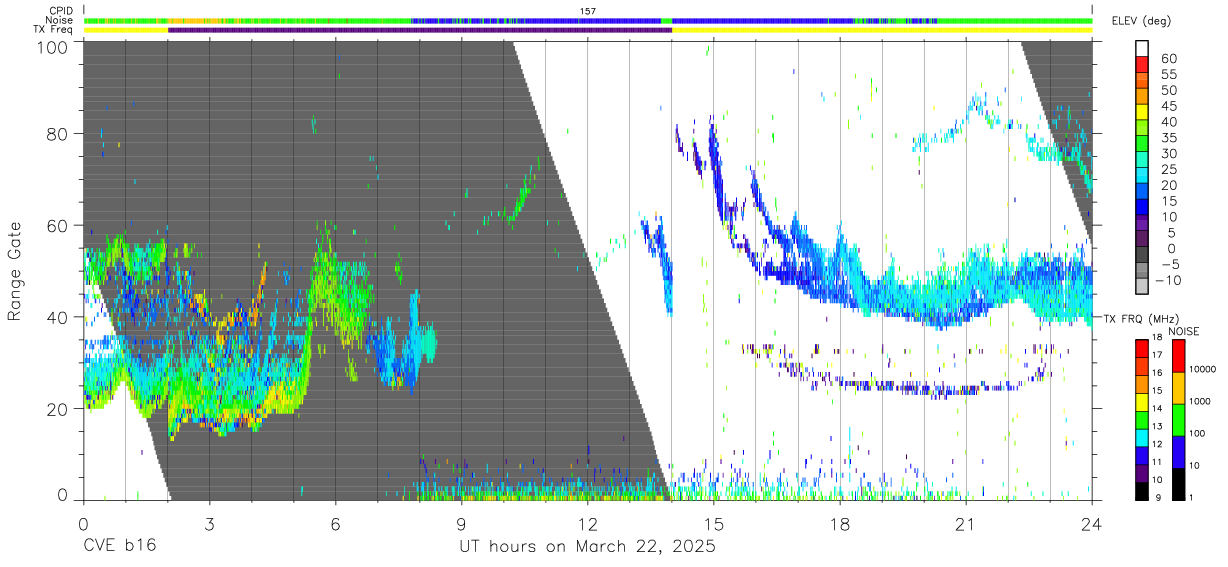The height and width of the screenshot is (567, 1228).
Task: Click the 'TX FRQ (MHz)' legend title
Action: (1141, 319)
